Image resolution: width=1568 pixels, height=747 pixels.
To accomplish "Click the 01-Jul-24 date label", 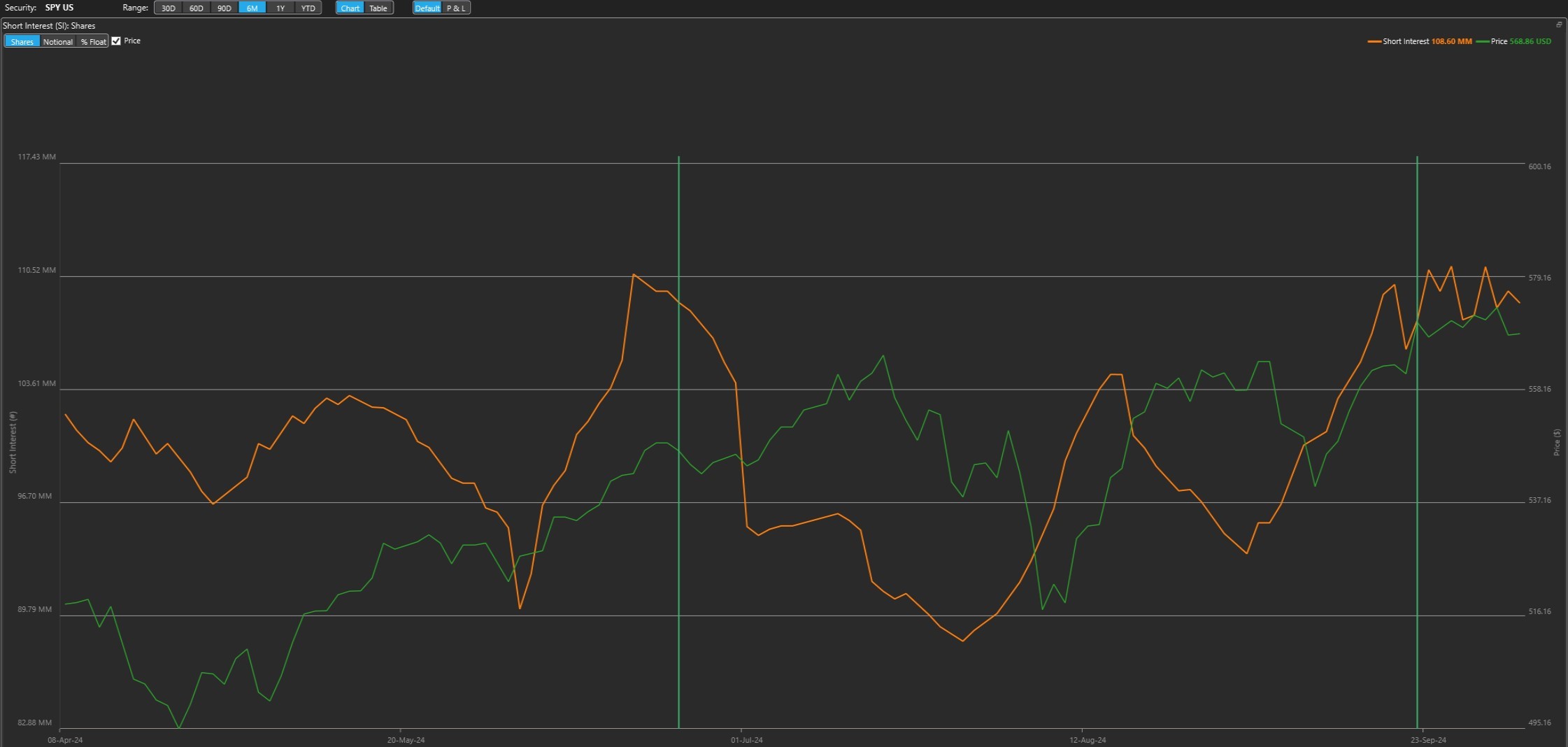I will (x=747, y=740).
